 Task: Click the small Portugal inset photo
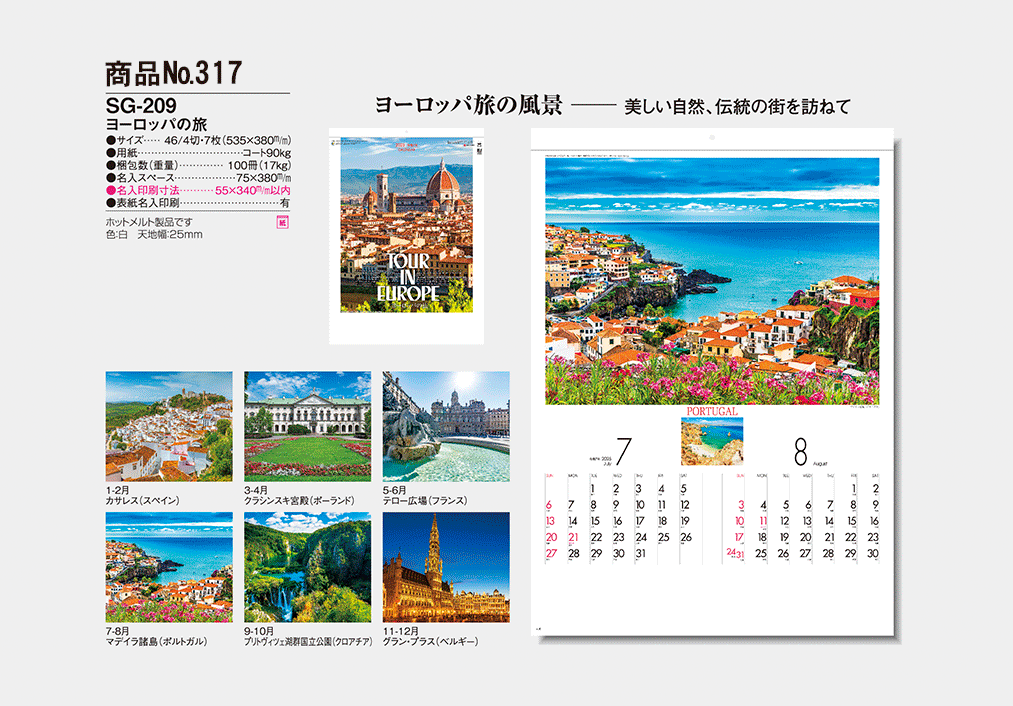(x=711, y=441)
